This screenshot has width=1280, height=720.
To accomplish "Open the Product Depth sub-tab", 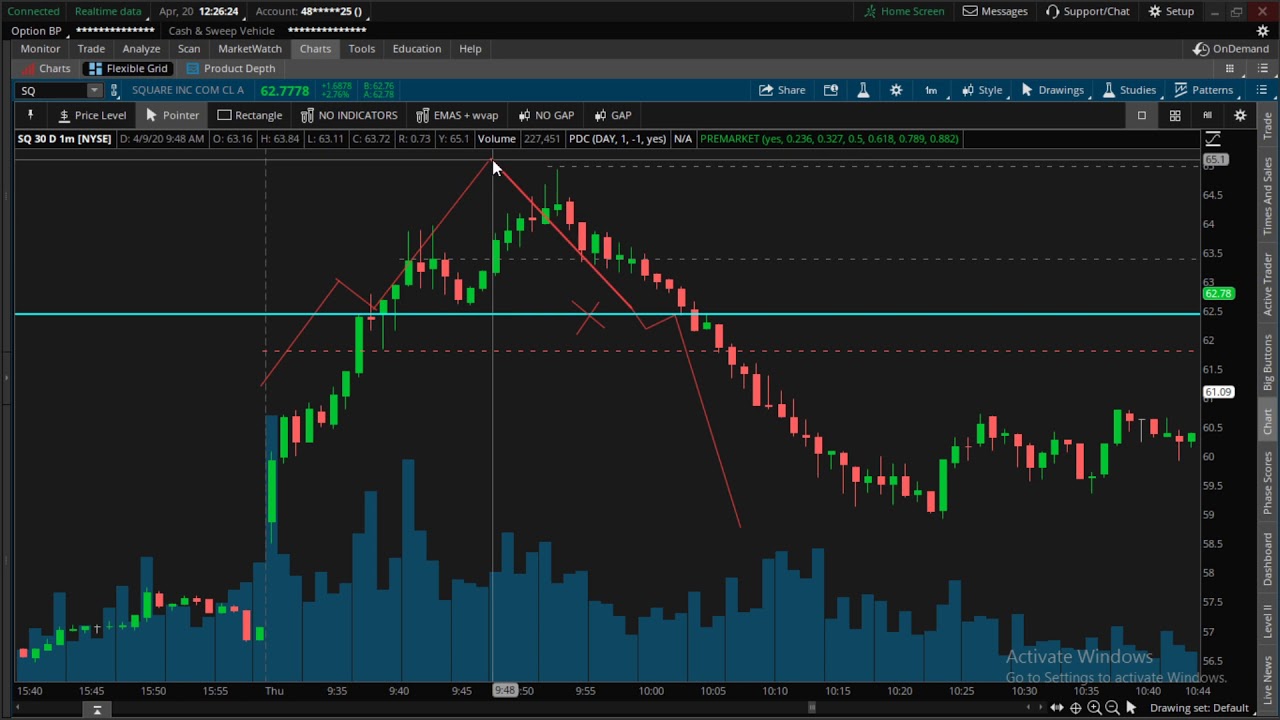I will 230,69.
